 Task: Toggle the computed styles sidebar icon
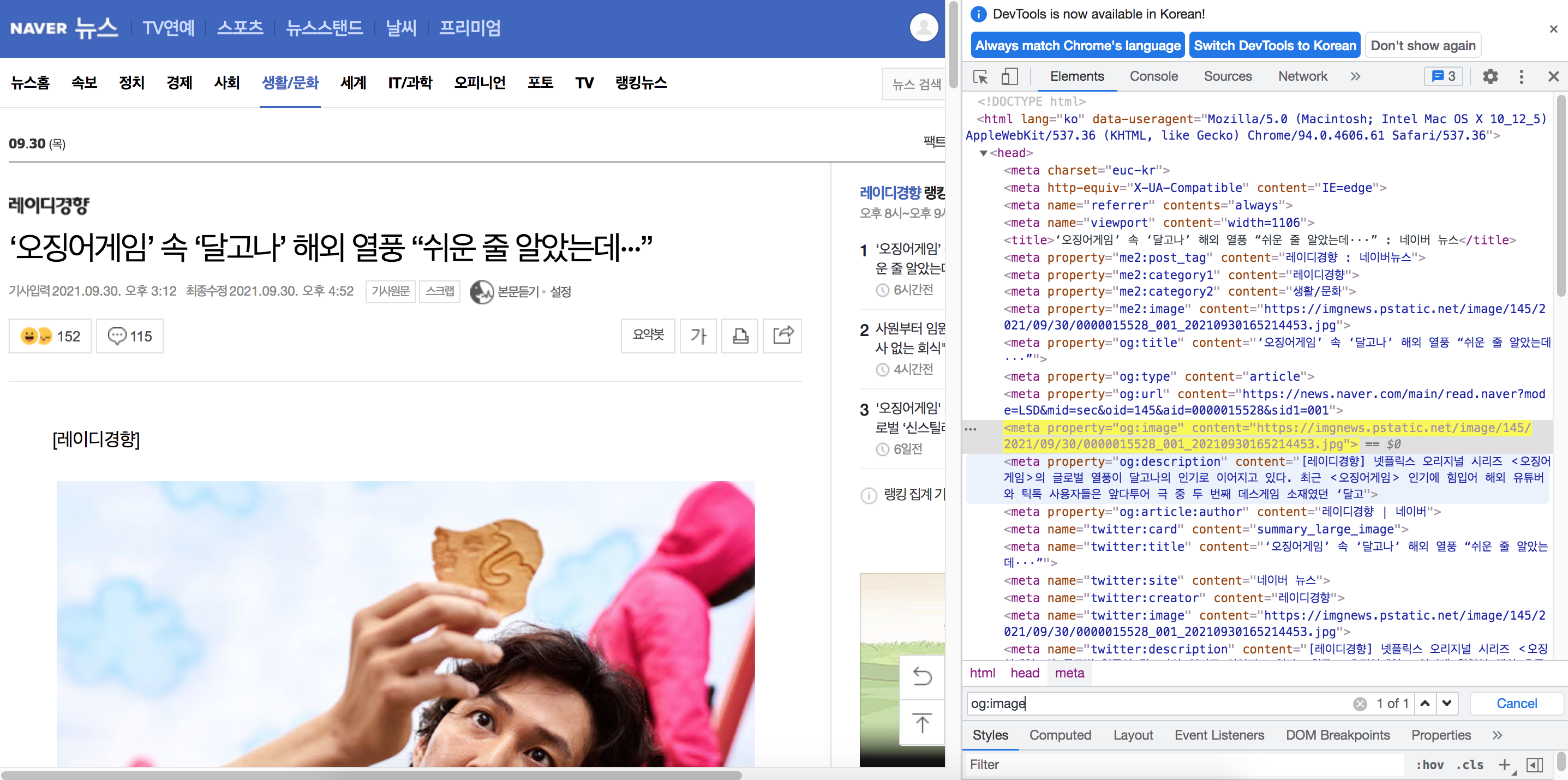(x=1535, y=765)
